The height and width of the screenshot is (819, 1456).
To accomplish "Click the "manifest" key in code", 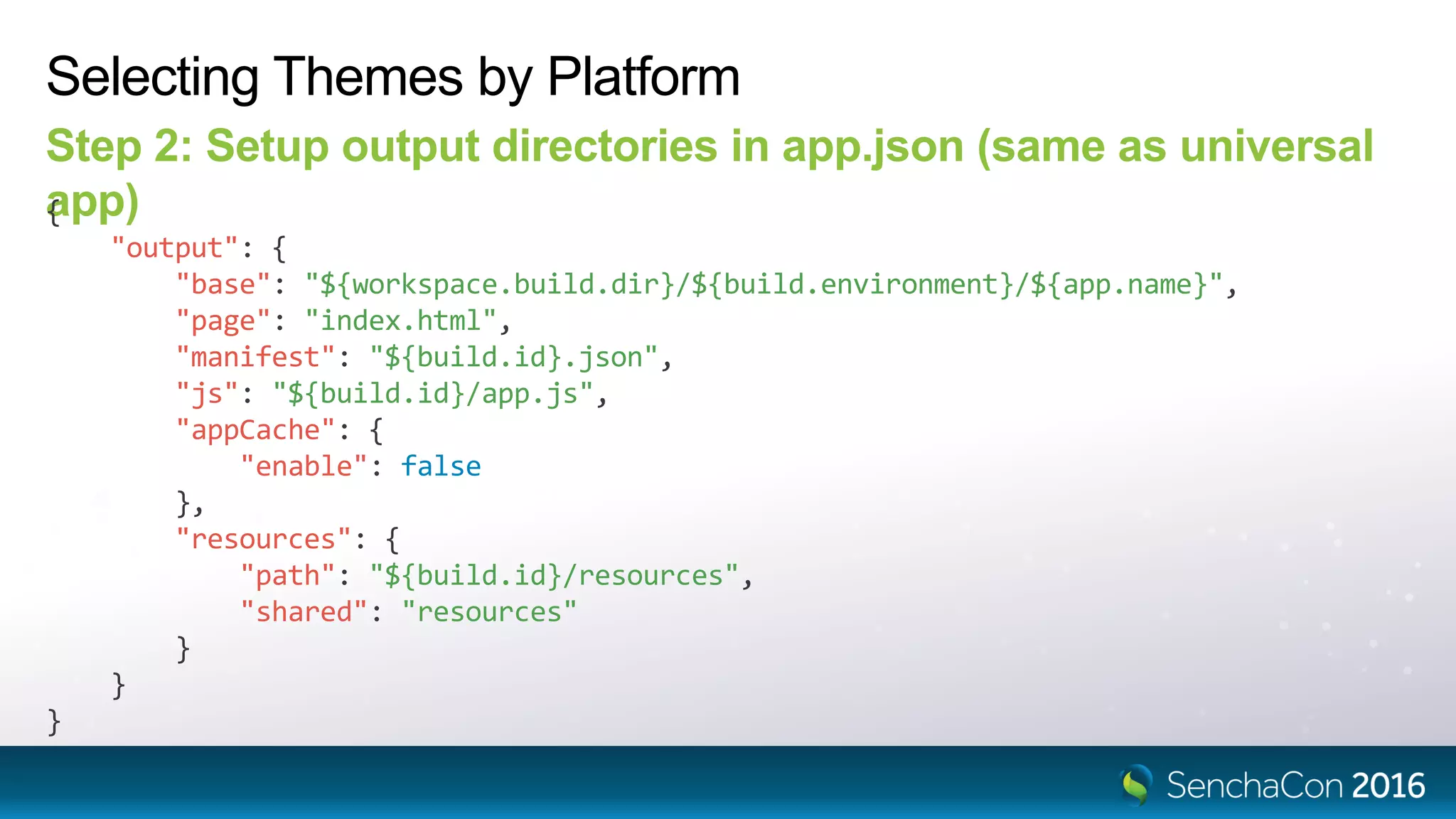I will (x=255, y=357).
